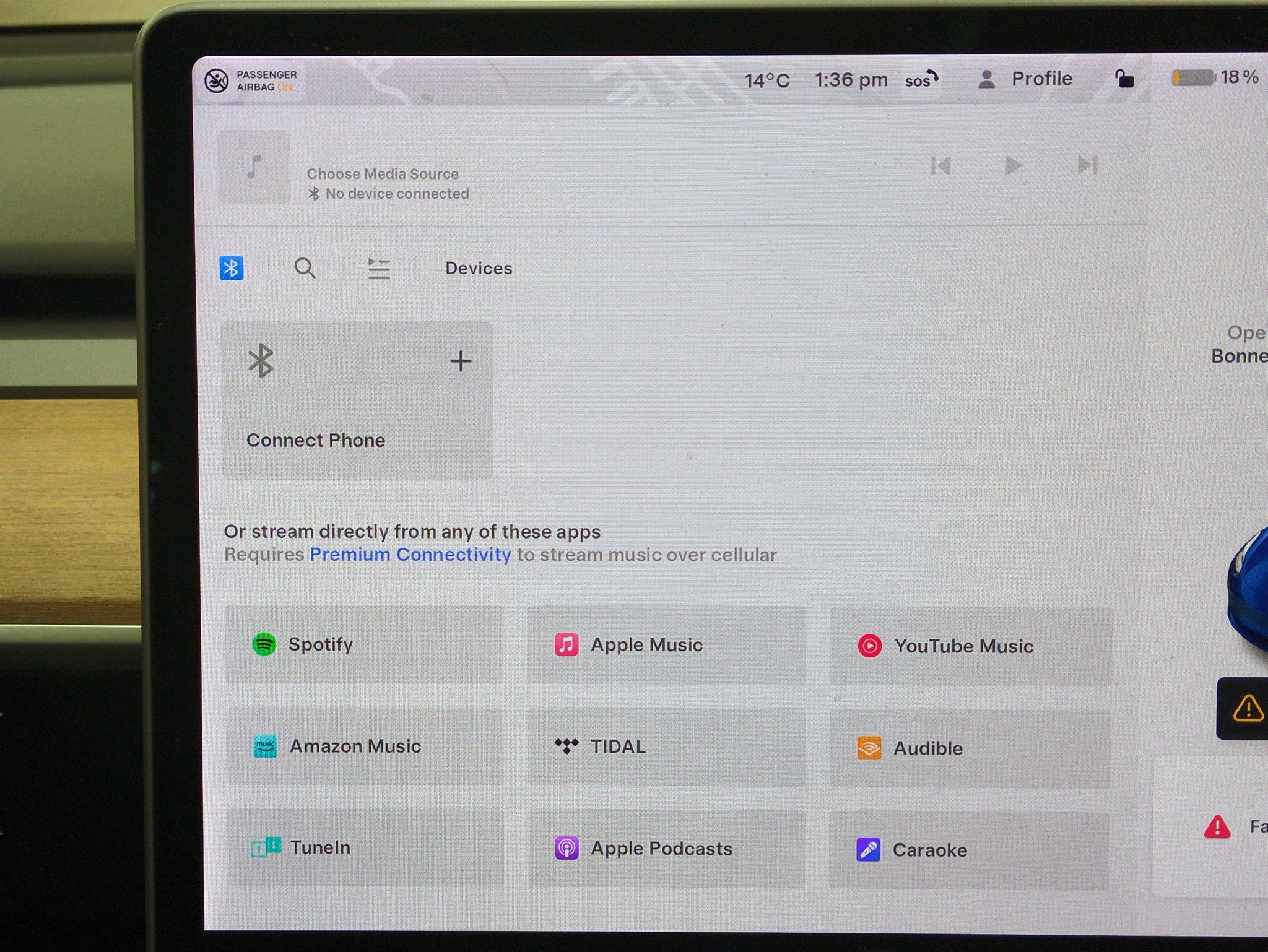Tap the orange warning triangle alert
The height and width of the screenshot is (952, 1268).
click(1248, 708)
